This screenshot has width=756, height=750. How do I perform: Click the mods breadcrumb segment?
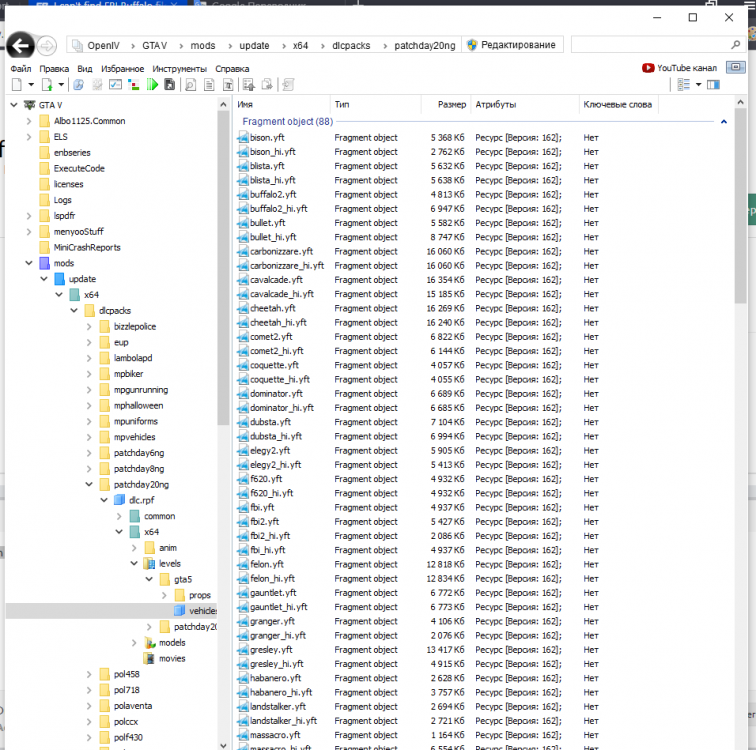pos(202,45)
